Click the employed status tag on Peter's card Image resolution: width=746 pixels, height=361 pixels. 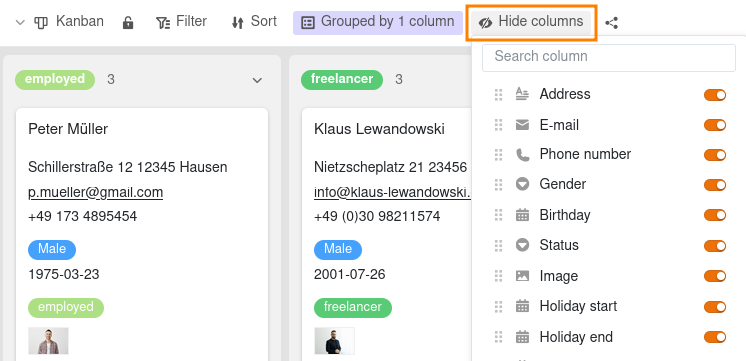point(66,308)
